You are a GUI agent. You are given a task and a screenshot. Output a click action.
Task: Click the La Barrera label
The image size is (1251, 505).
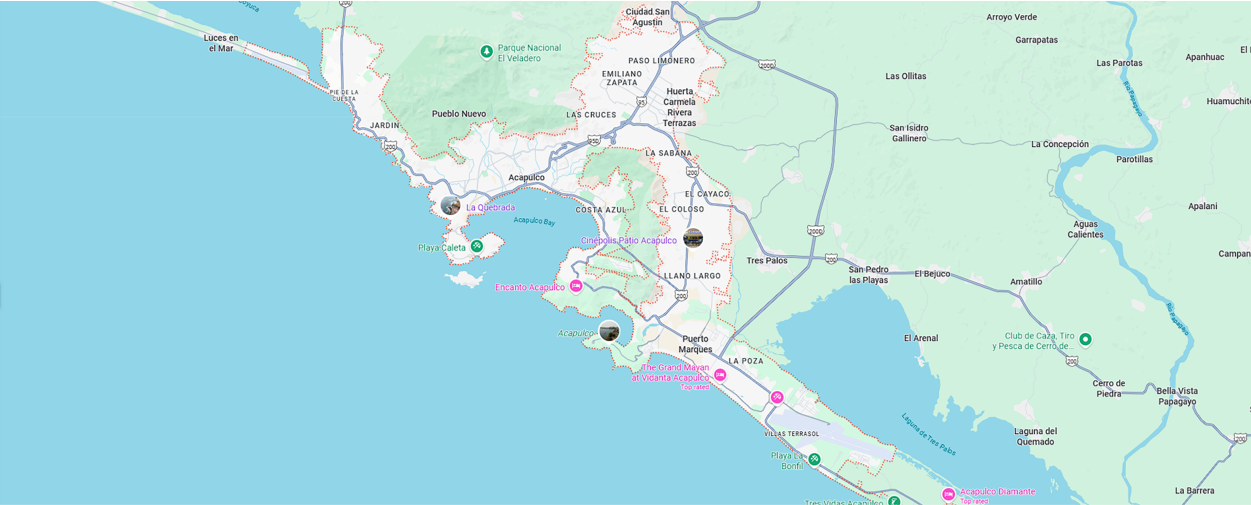(1195, 491)
